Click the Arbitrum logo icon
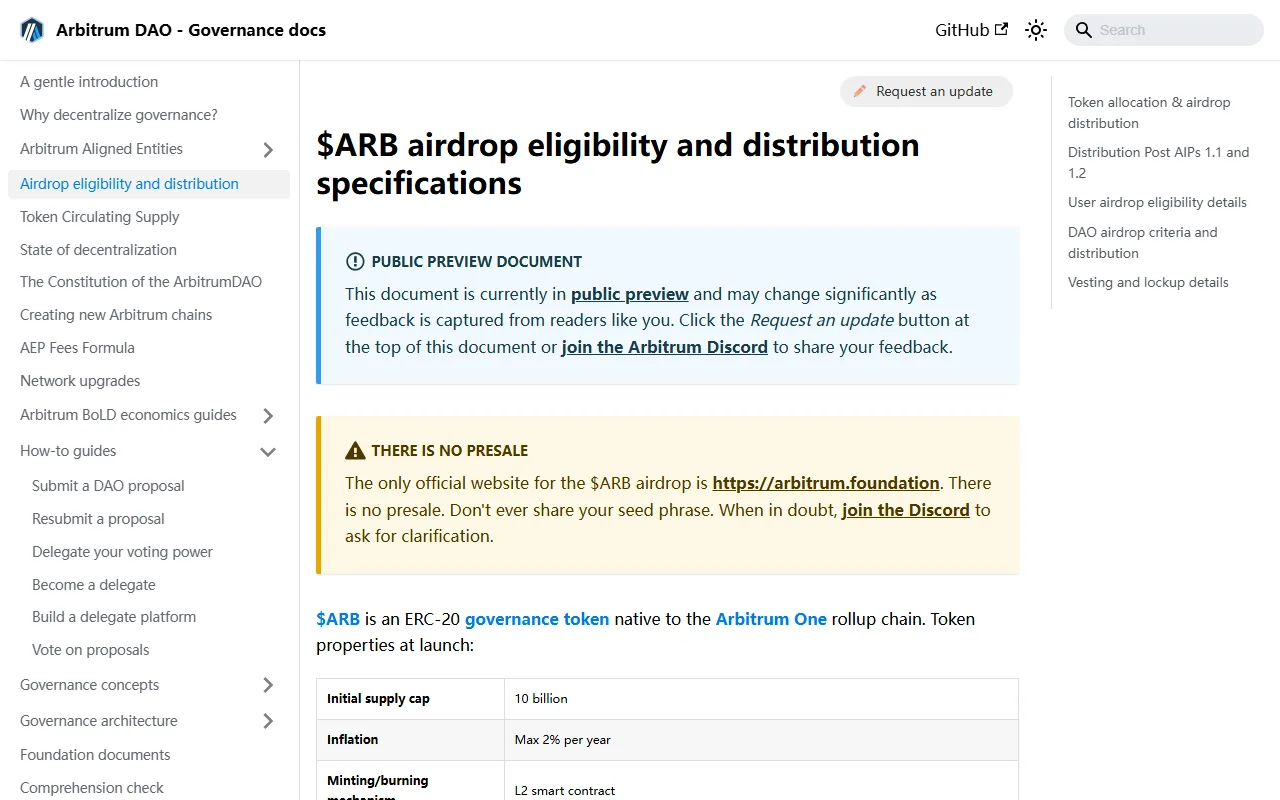The height and width of the screenshot is (800, 1280). click(32, 30)
